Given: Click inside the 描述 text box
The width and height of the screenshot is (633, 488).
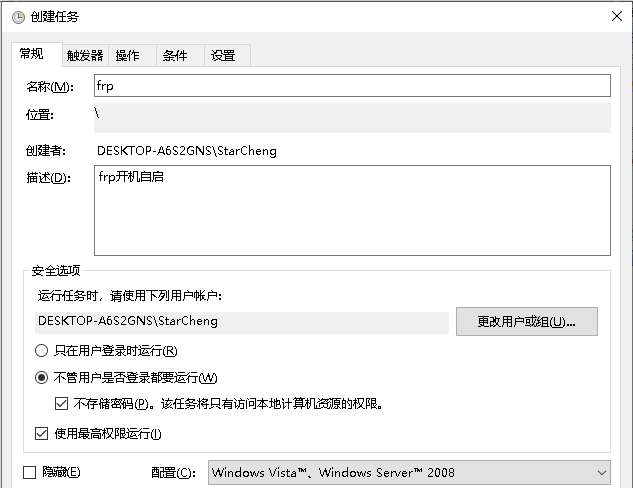Looking at the screenshot, I should click(x=352, y=210).
